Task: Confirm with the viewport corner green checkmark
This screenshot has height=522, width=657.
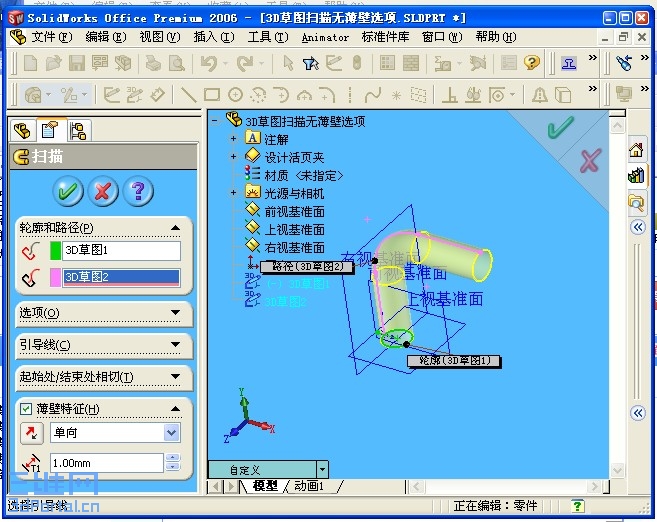Action: 560,127
